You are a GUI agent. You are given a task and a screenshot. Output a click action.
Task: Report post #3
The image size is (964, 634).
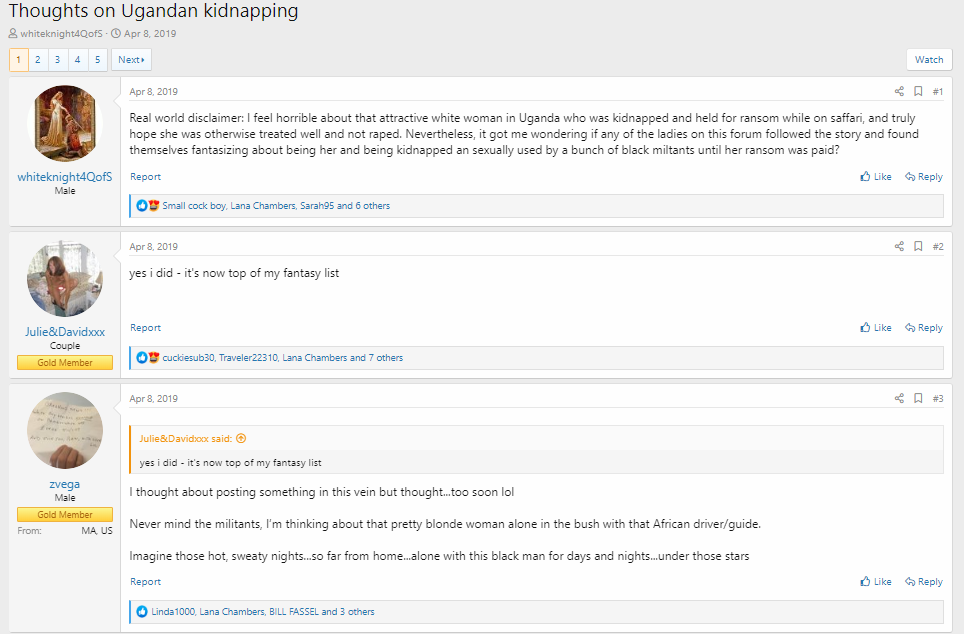[145, 582]
